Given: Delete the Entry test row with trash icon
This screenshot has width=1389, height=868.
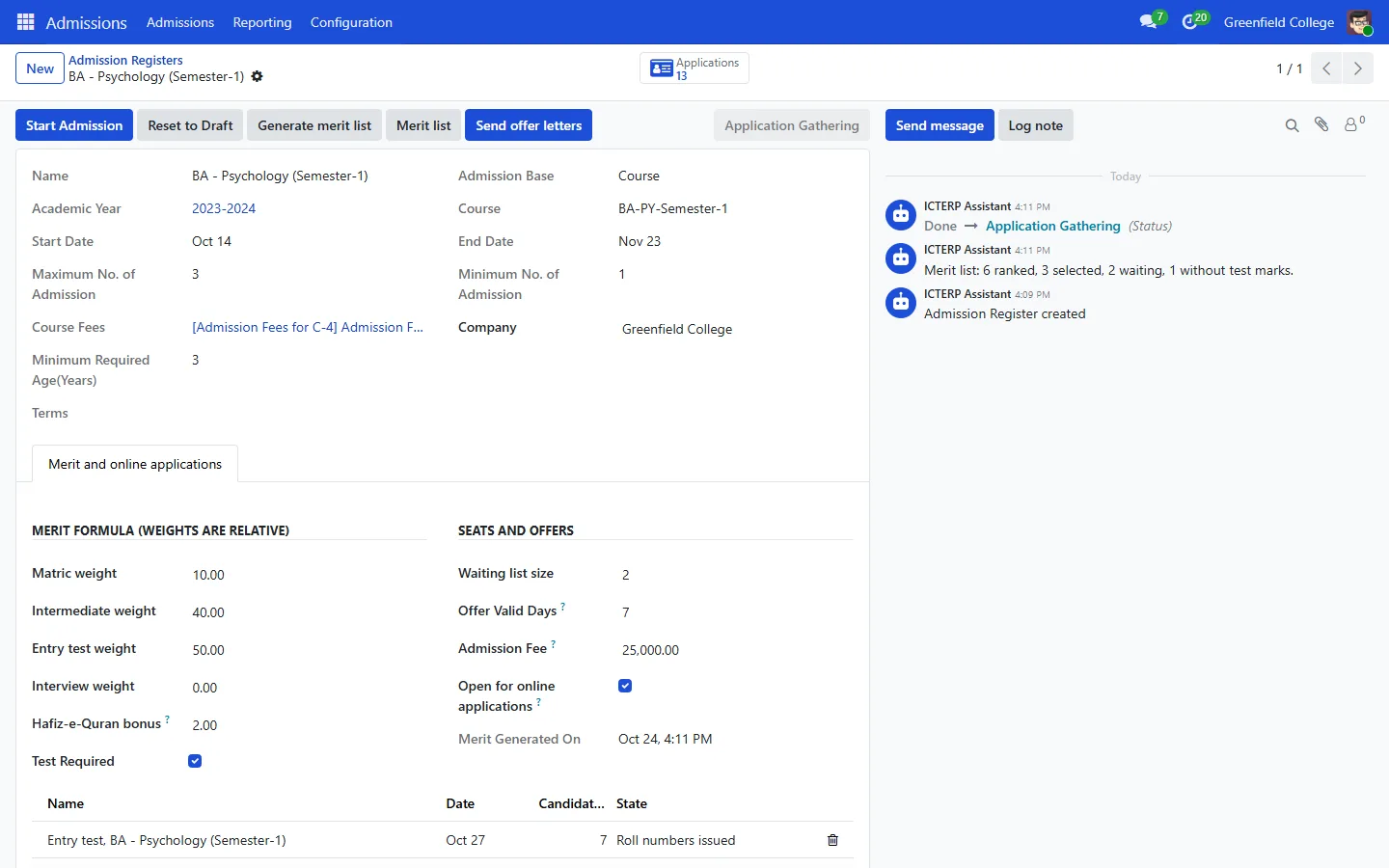Looking at the screenshot, I should (x=832, y=841).
